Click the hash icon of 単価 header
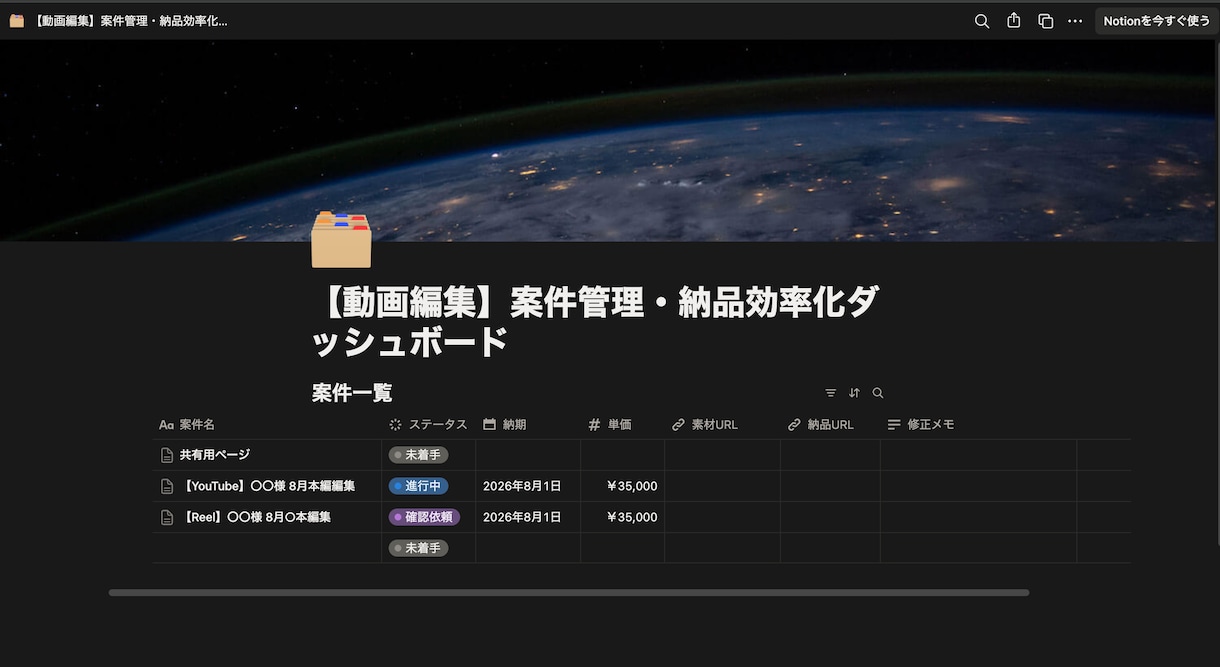 point(594,425)
